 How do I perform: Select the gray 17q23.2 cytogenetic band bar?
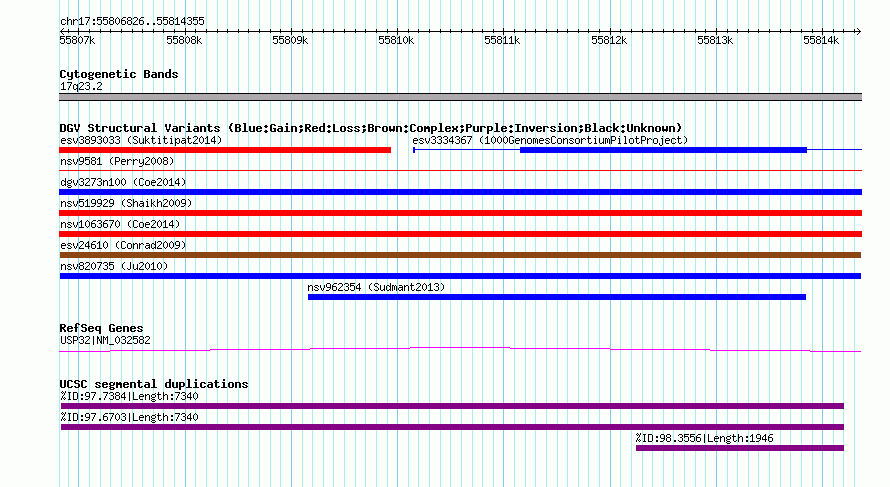460,97
